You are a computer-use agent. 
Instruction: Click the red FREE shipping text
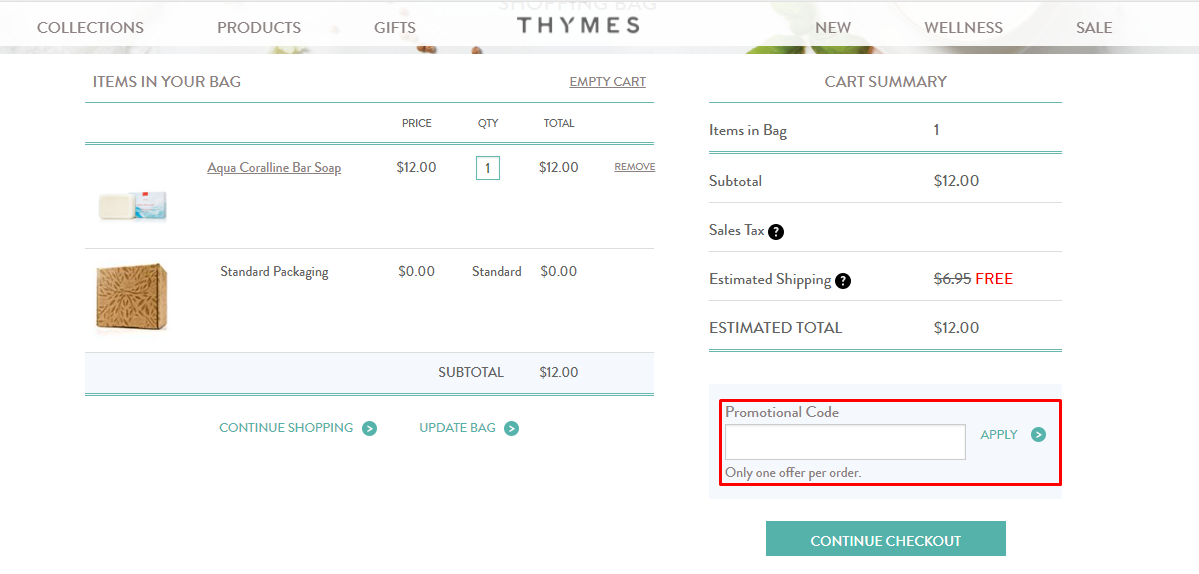pos(994,279)
